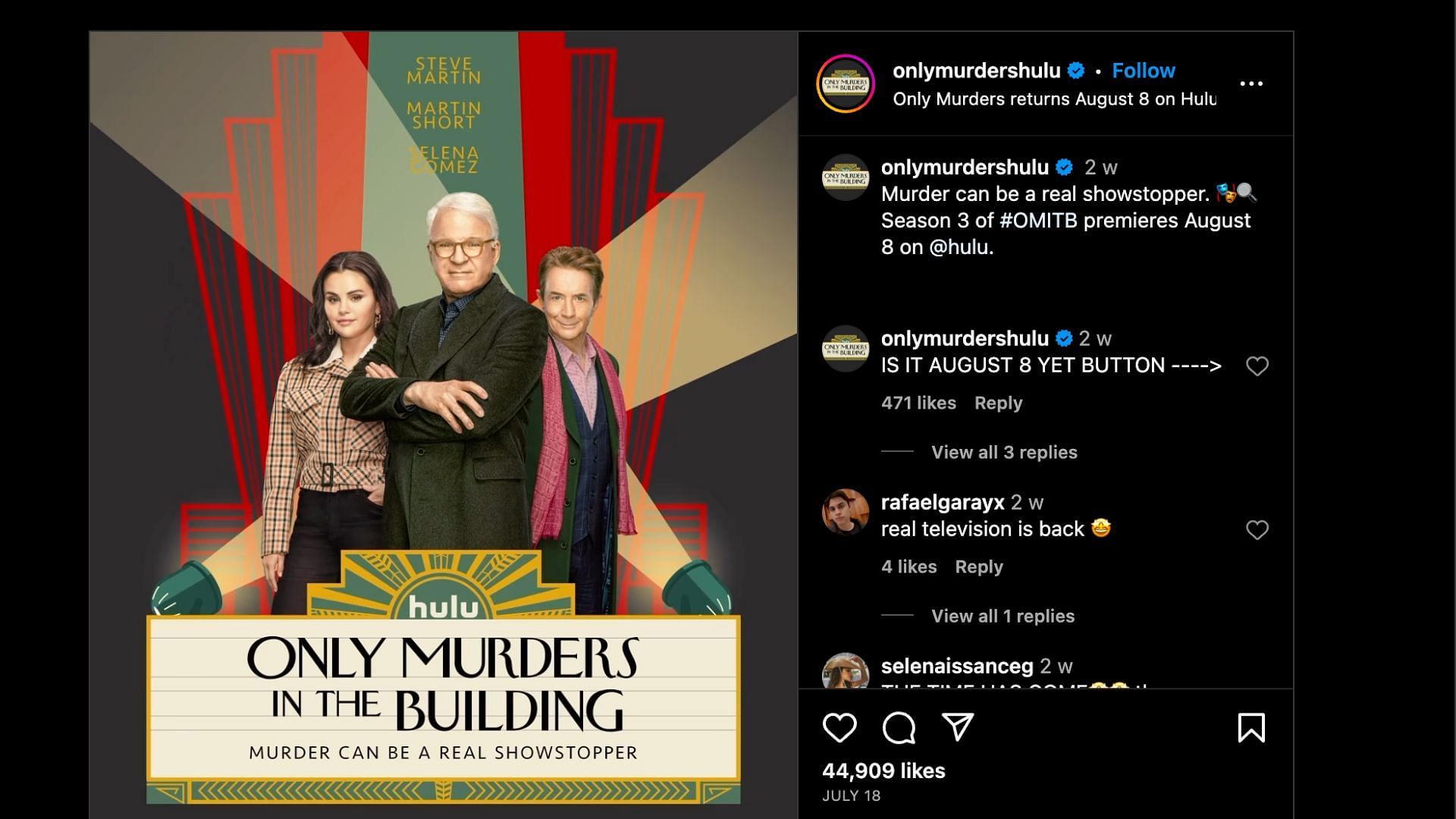Save post with the bookmark icon
This screenshot has height=819, width=1456.
(x=1251, y=728)
